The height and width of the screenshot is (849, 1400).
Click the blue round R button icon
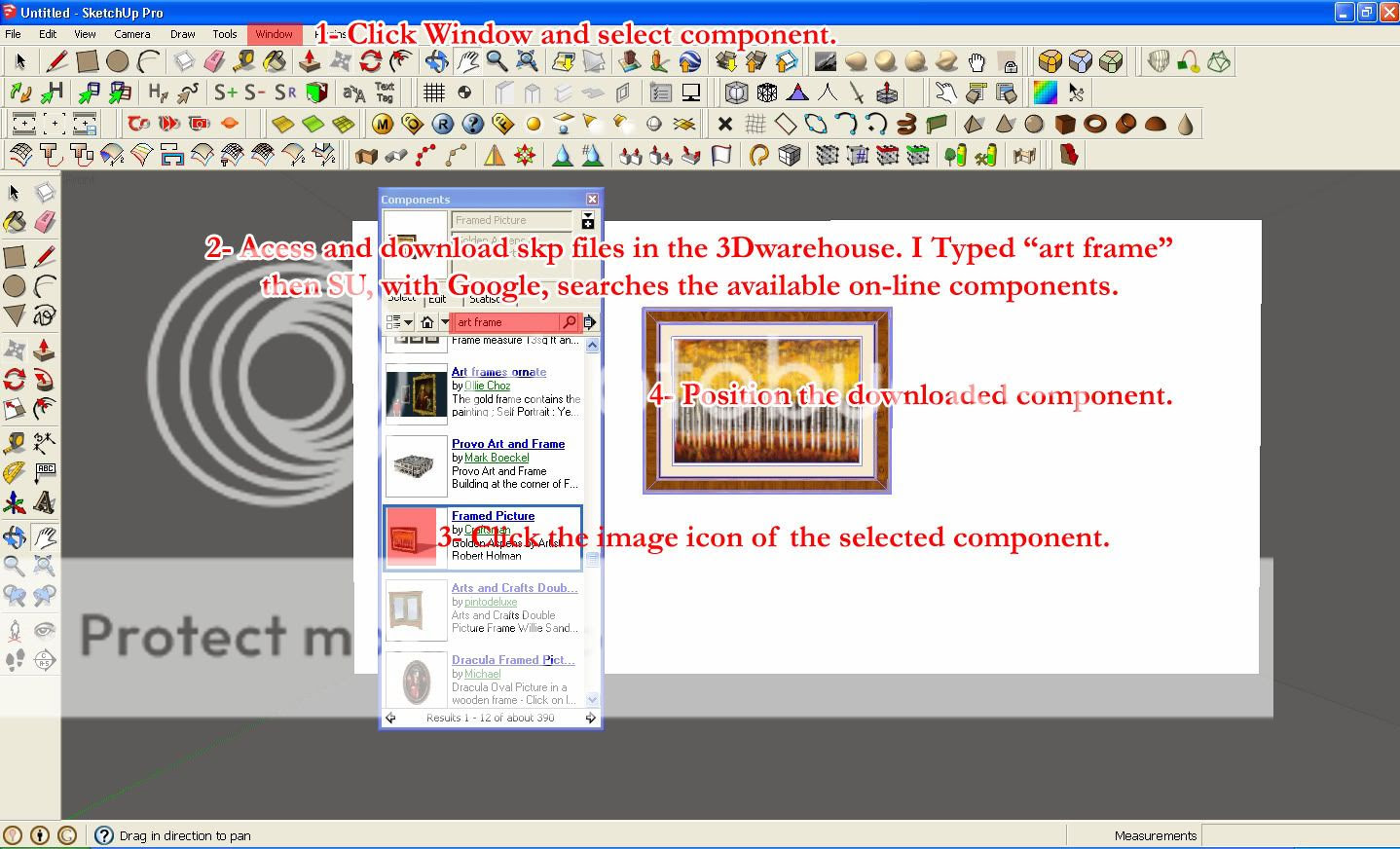[x=443, y=124]
